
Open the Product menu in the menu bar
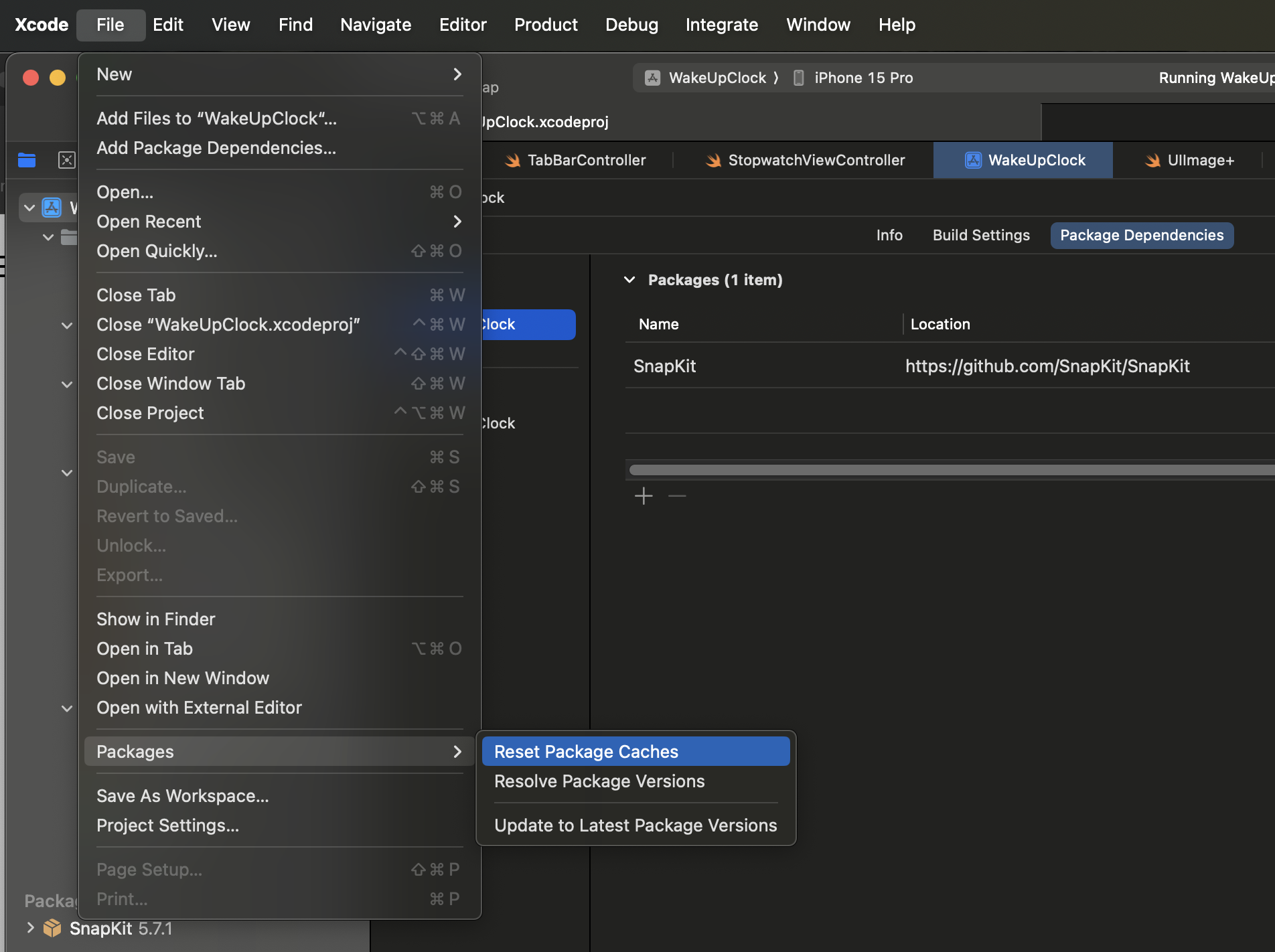(546, 25)
